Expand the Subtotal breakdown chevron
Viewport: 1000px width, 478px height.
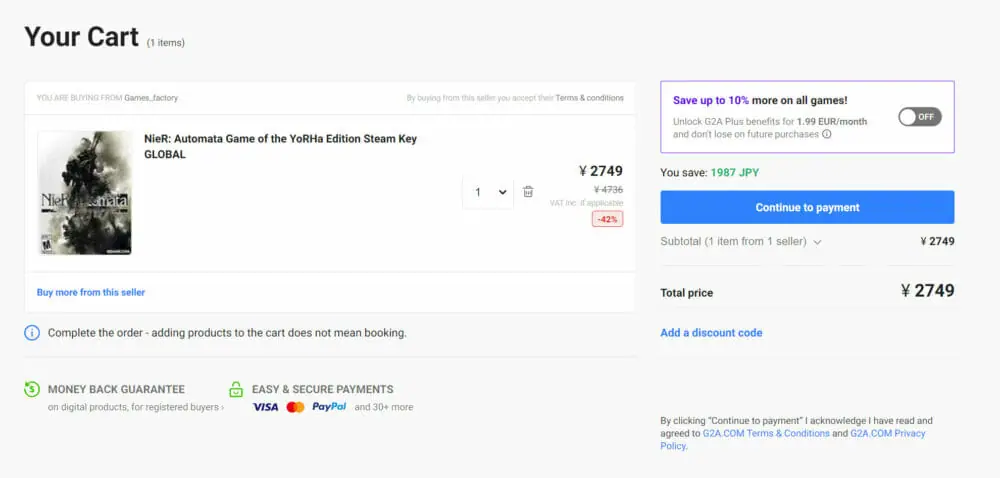coord(817,242)
